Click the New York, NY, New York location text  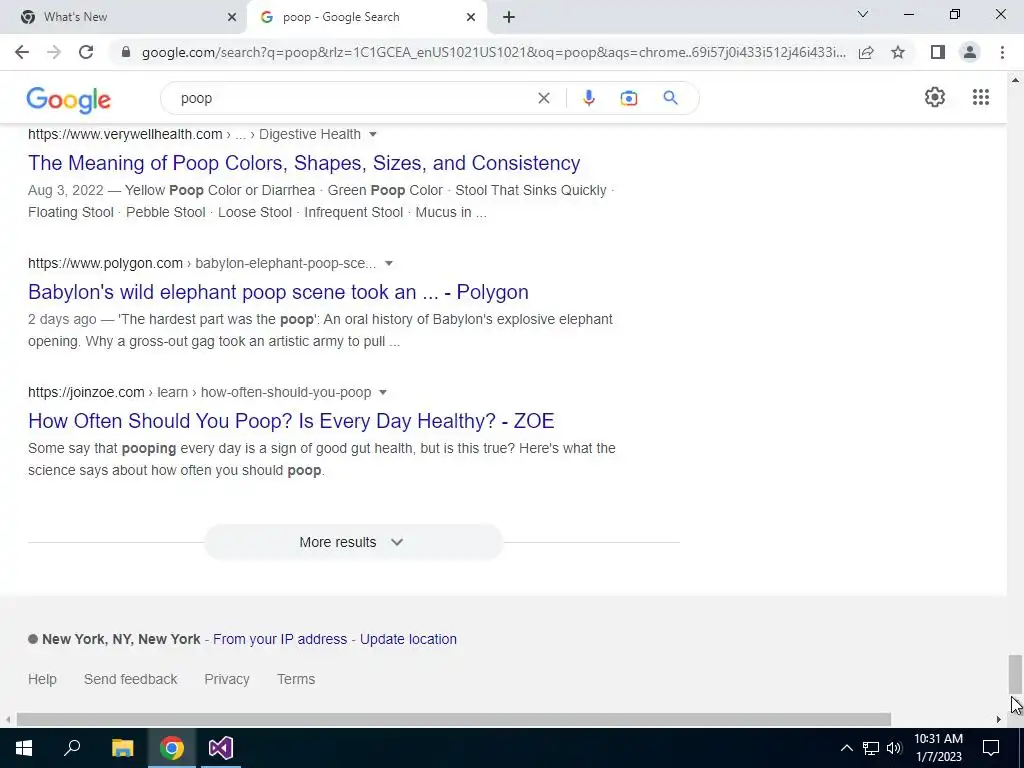[x=121, y=639]
